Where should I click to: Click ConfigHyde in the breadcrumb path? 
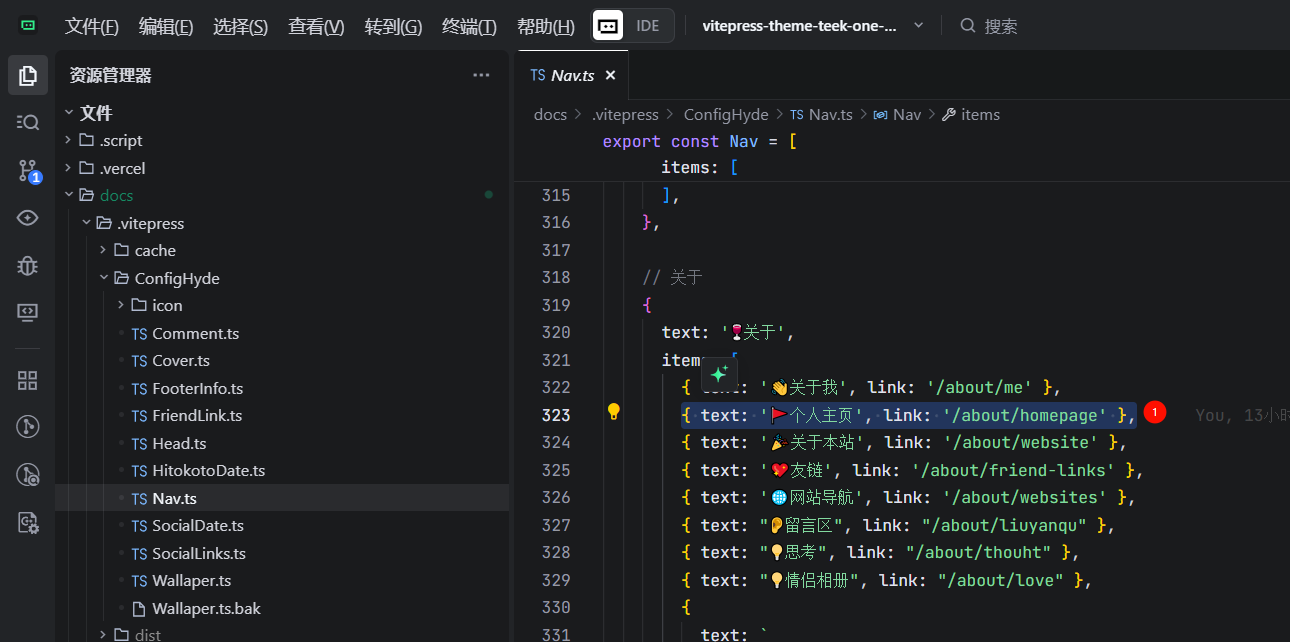(725, 114)
